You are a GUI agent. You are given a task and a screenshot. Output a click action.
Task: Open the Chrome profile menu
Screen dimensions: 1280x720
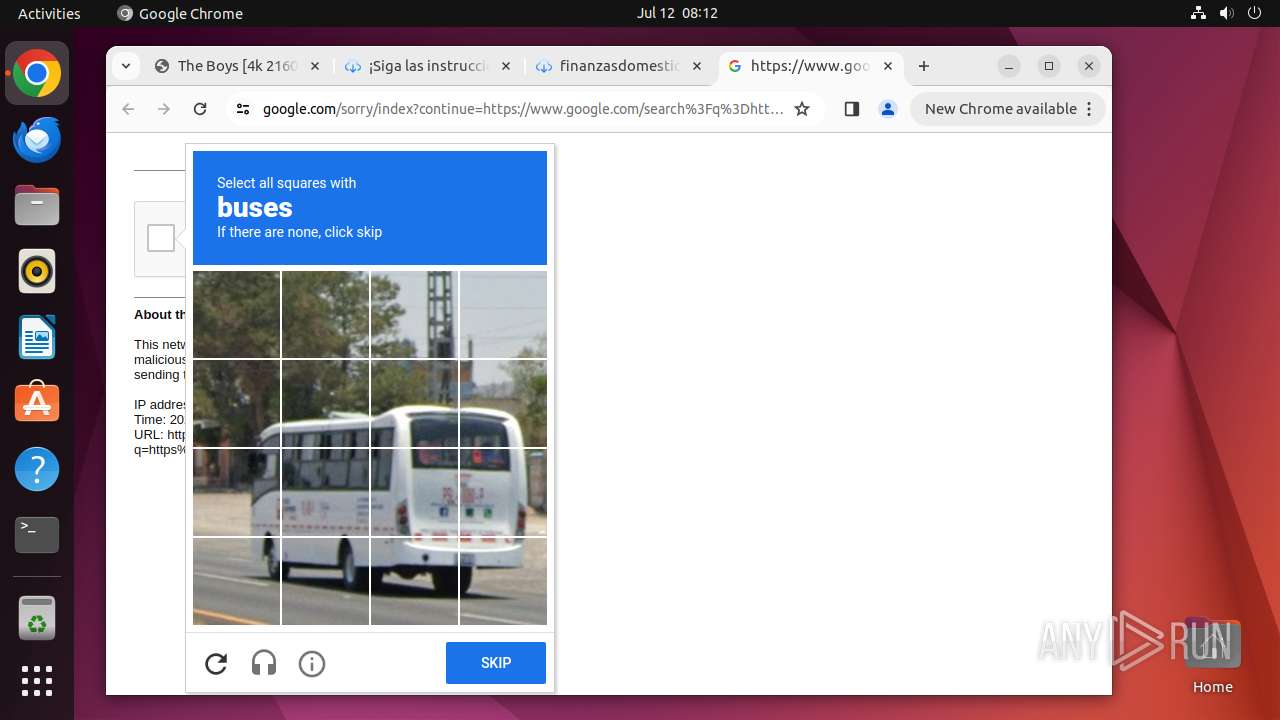coord(888,109)
